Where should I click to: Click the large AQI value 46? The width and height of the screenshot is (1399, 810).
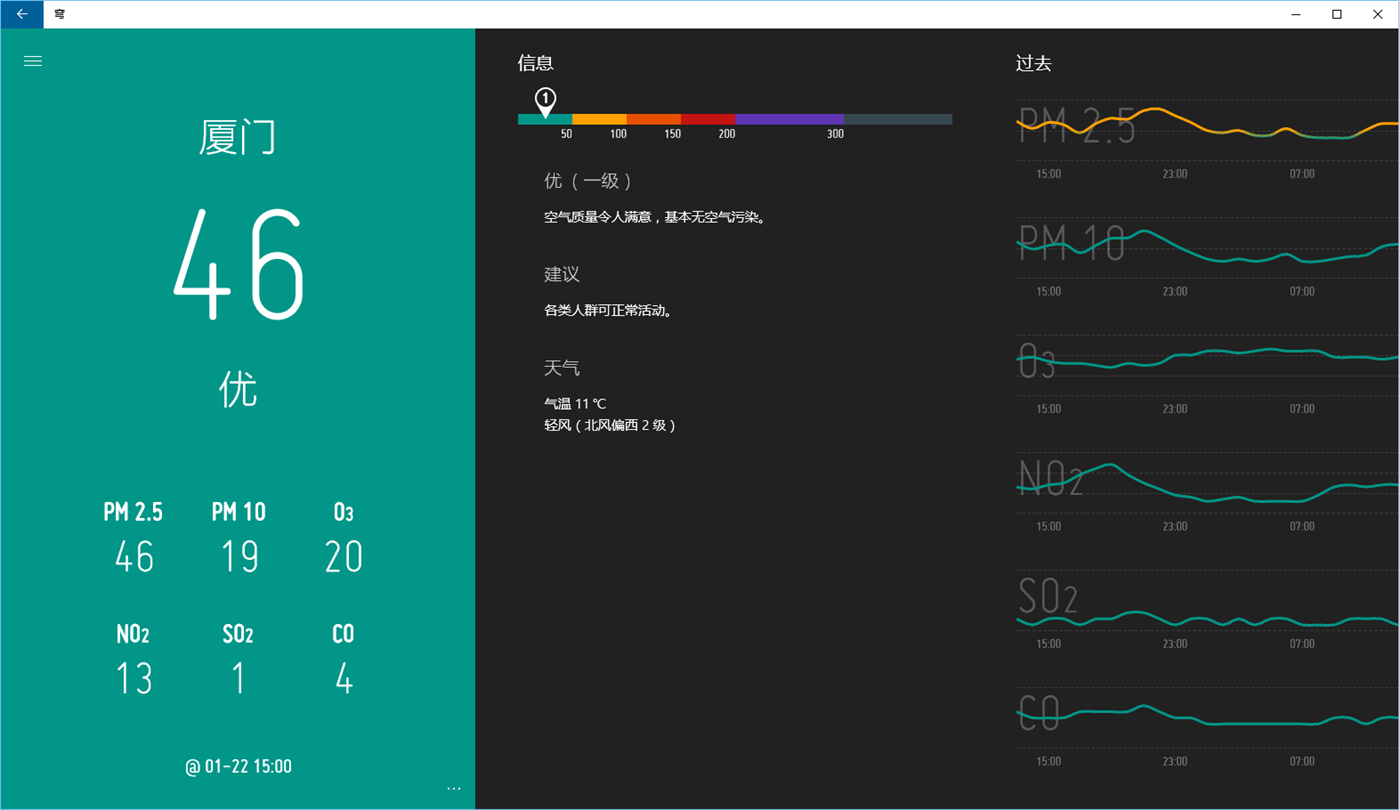238,264
